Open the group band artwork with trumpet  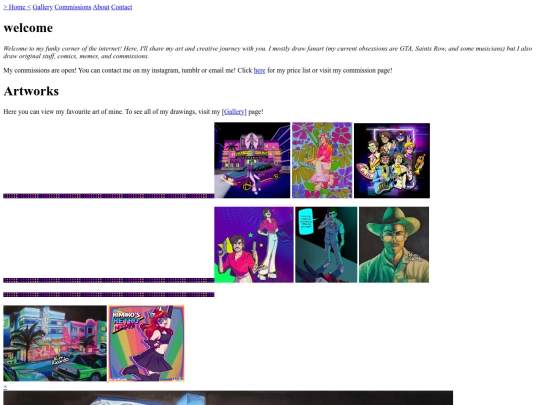[x=392, y=160]
